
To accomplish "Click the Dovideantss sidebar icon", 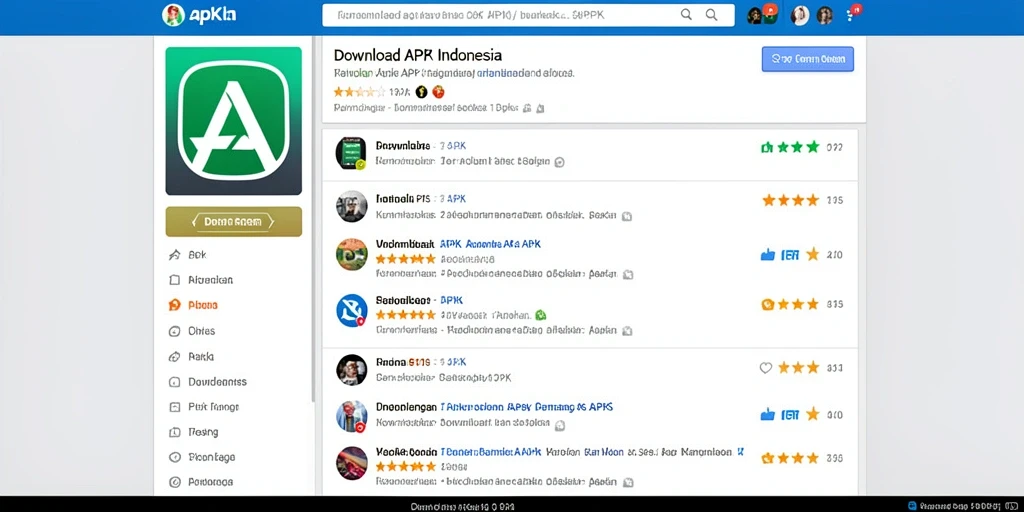I will (x=174, y=382).
